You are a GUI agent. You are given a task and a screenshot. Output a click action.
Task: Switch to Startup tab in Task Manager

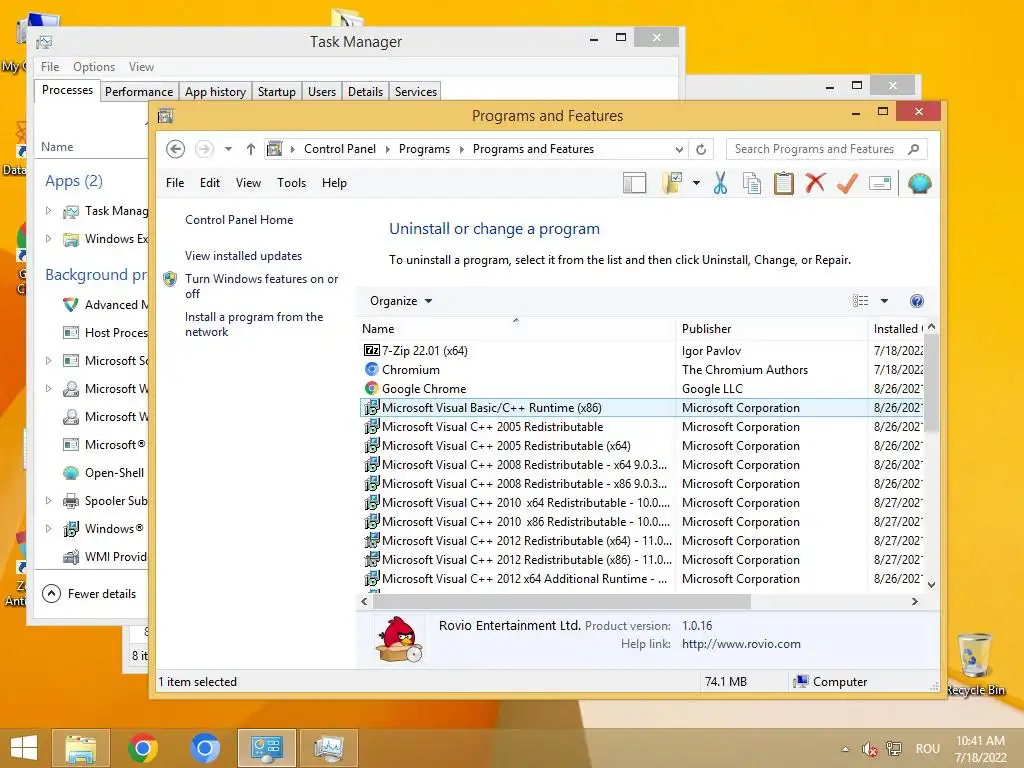point(276,91)
